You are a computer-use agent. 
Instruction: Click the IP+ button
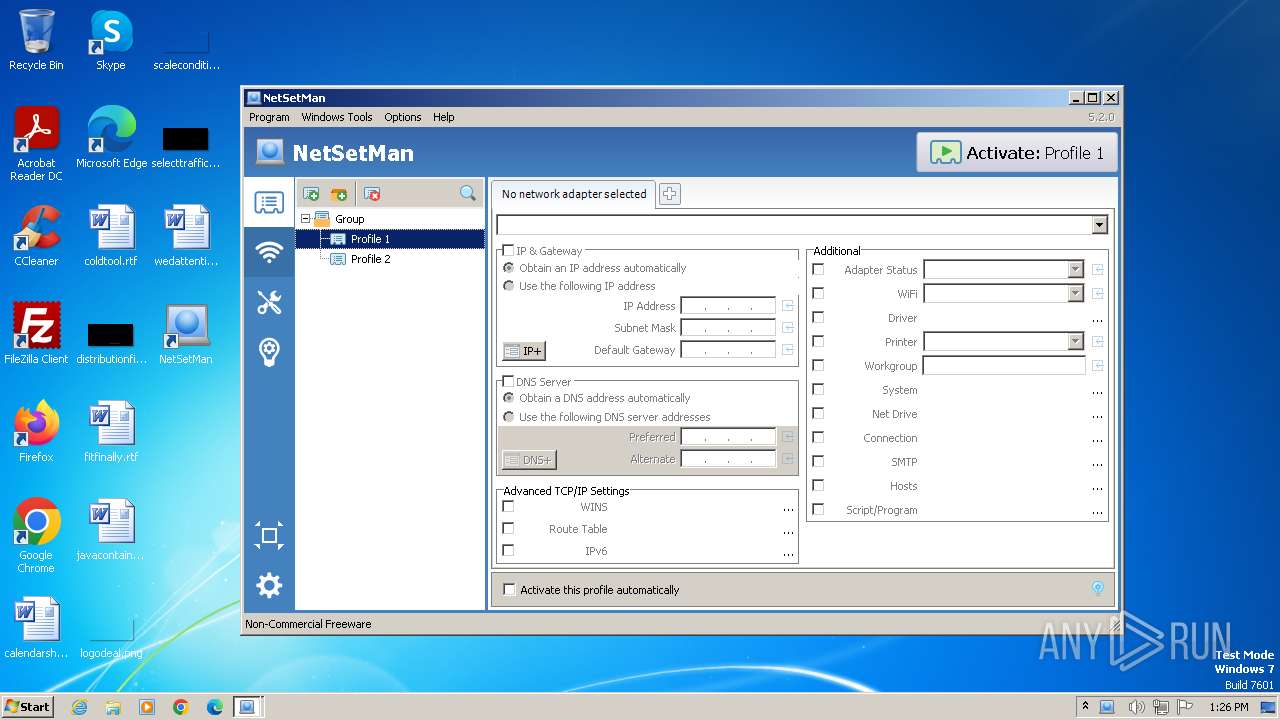524,351
